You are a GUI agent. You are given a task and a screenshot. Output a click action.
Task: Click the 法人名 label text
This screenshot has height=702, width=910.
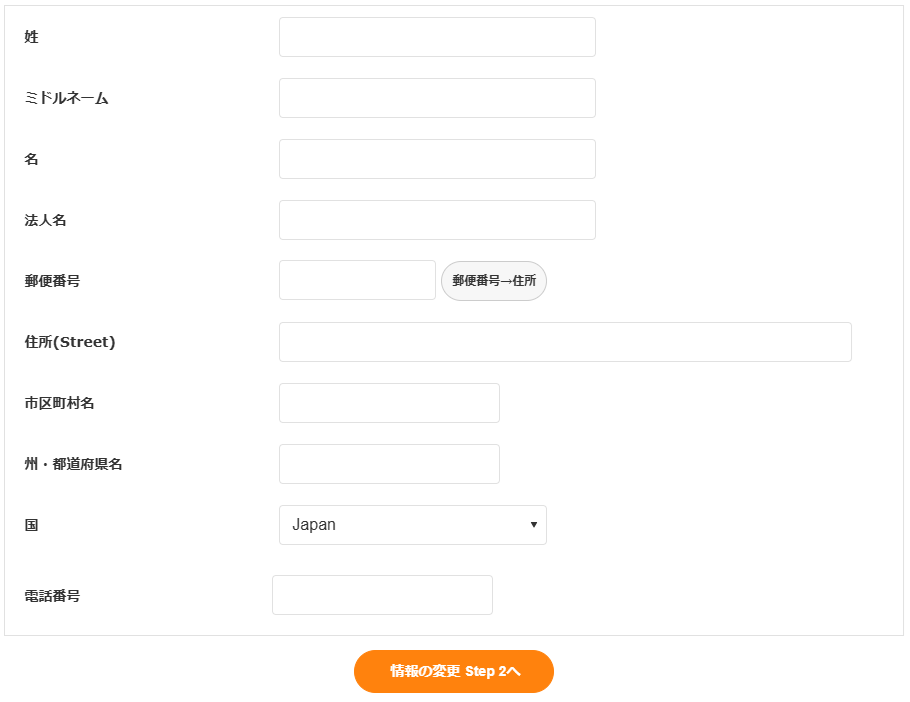point(46,220)
